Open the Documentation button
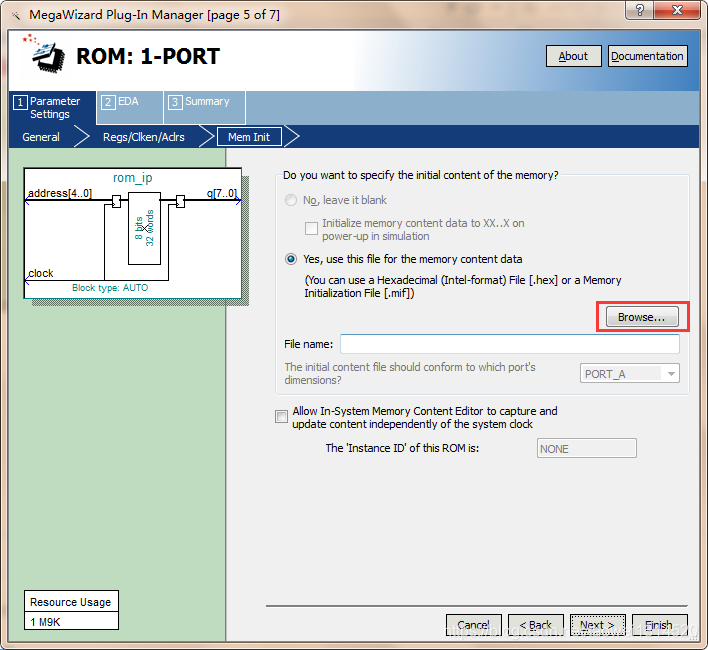The image size is (708, 650). (647, 56)
